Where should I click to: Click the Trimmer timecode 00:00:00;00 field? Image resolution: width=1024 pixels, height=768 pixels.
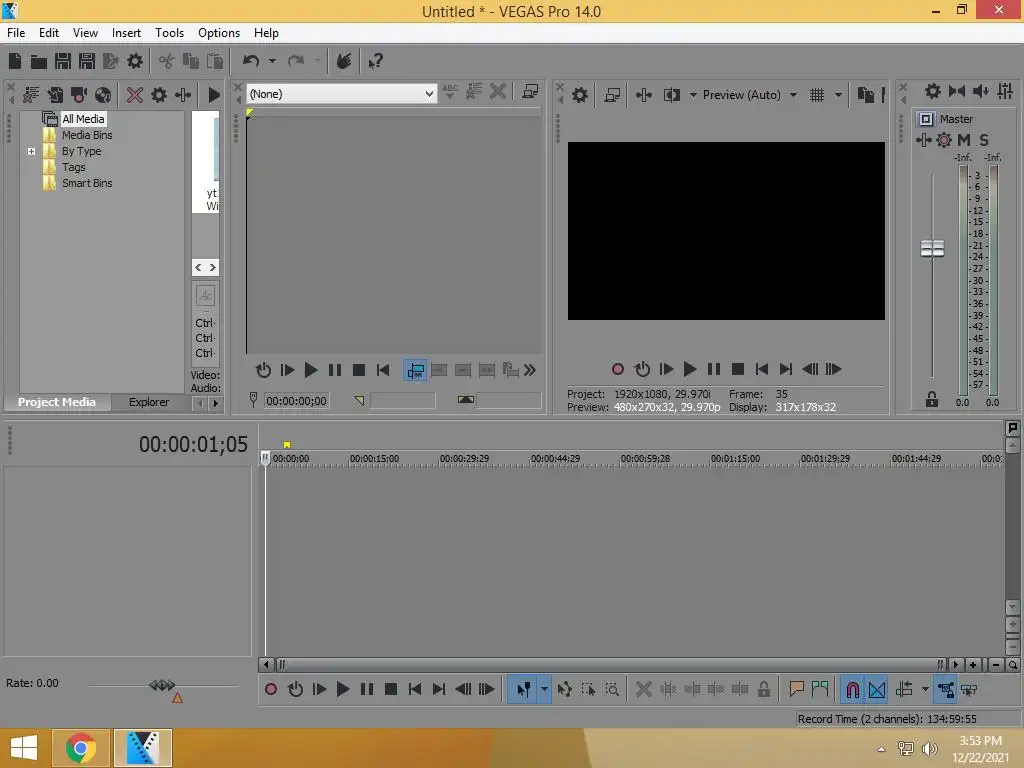click(296, 401)
